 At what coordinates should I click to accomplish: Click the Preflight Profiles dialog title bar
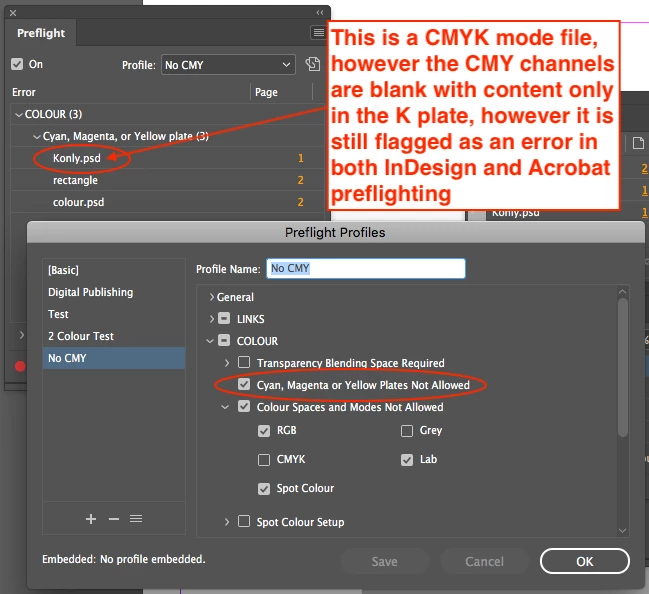pyautogui.click(x=335, y=232)
